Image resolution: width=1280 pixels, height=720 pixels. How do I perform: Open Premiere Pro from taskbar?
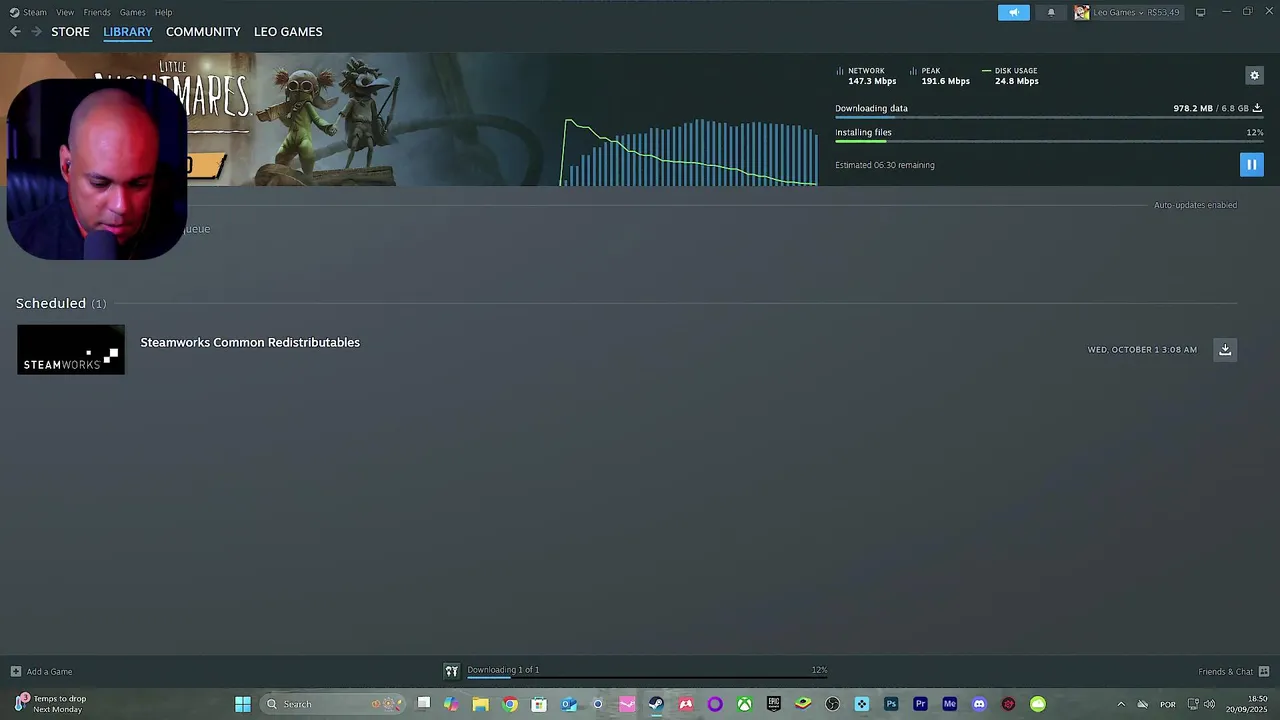point(920,704)
